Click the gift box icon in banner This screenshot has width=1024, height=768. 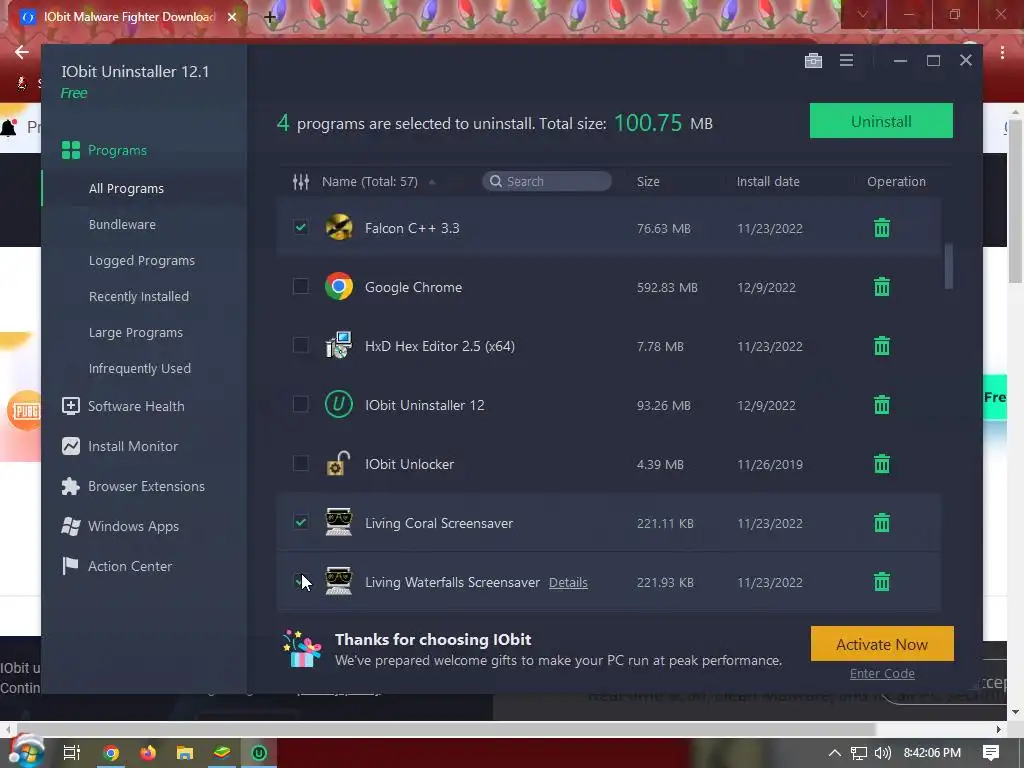(x=302, y=649)
